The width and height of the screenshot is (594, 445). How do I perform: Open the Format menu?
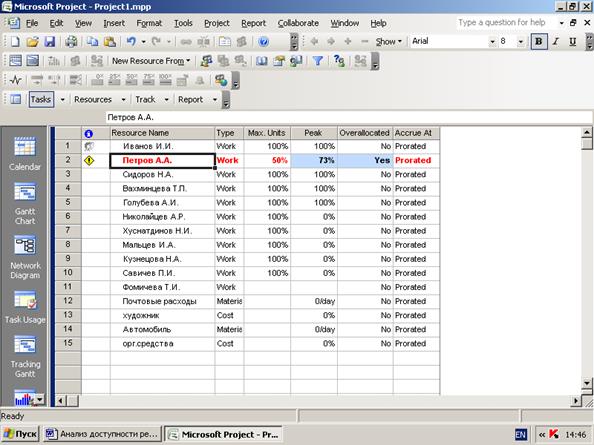coord(149,23)
